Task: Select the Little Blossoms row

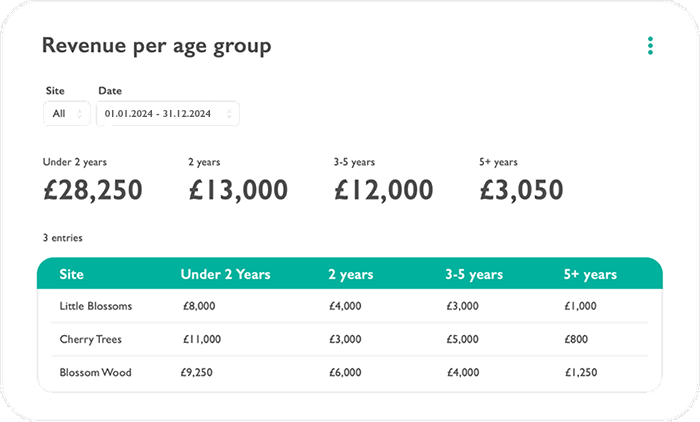Action: [96, 306]
